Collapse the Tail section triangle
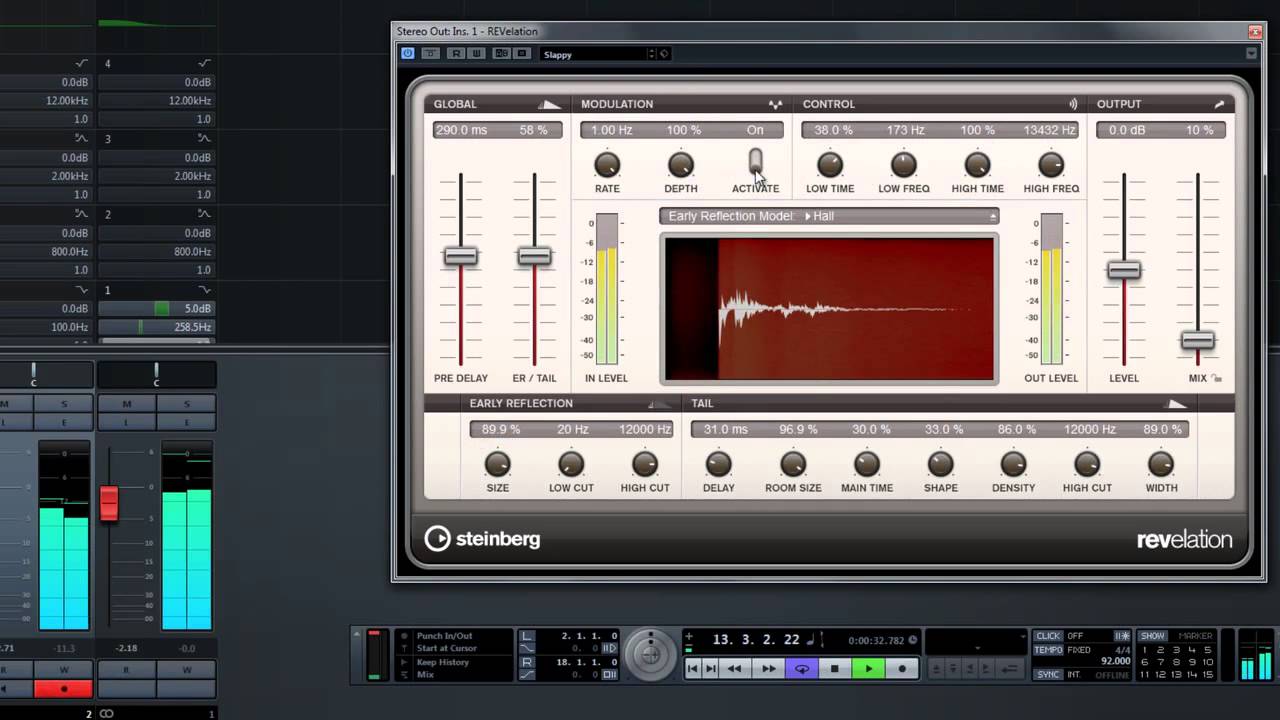Screen dimensions: 1280x720 pyautogui.click(x=1177, y=404)
